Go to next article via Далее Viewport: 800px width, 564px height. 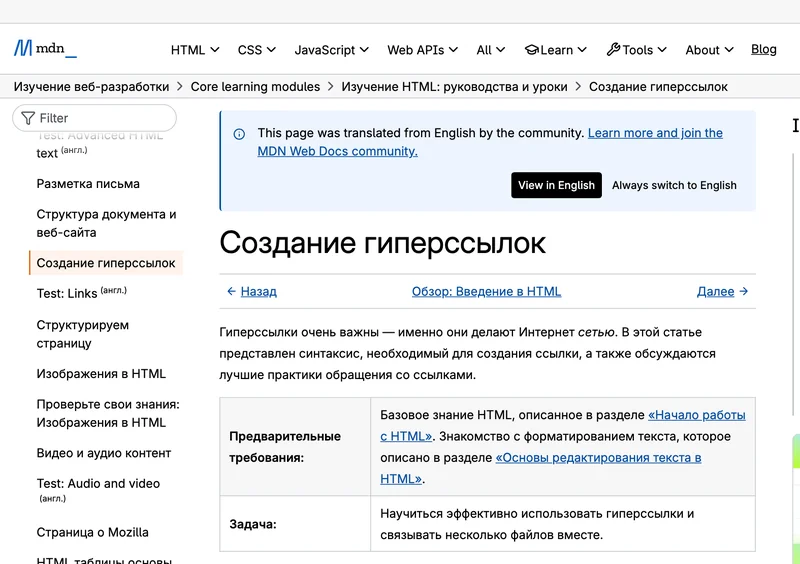715,291
